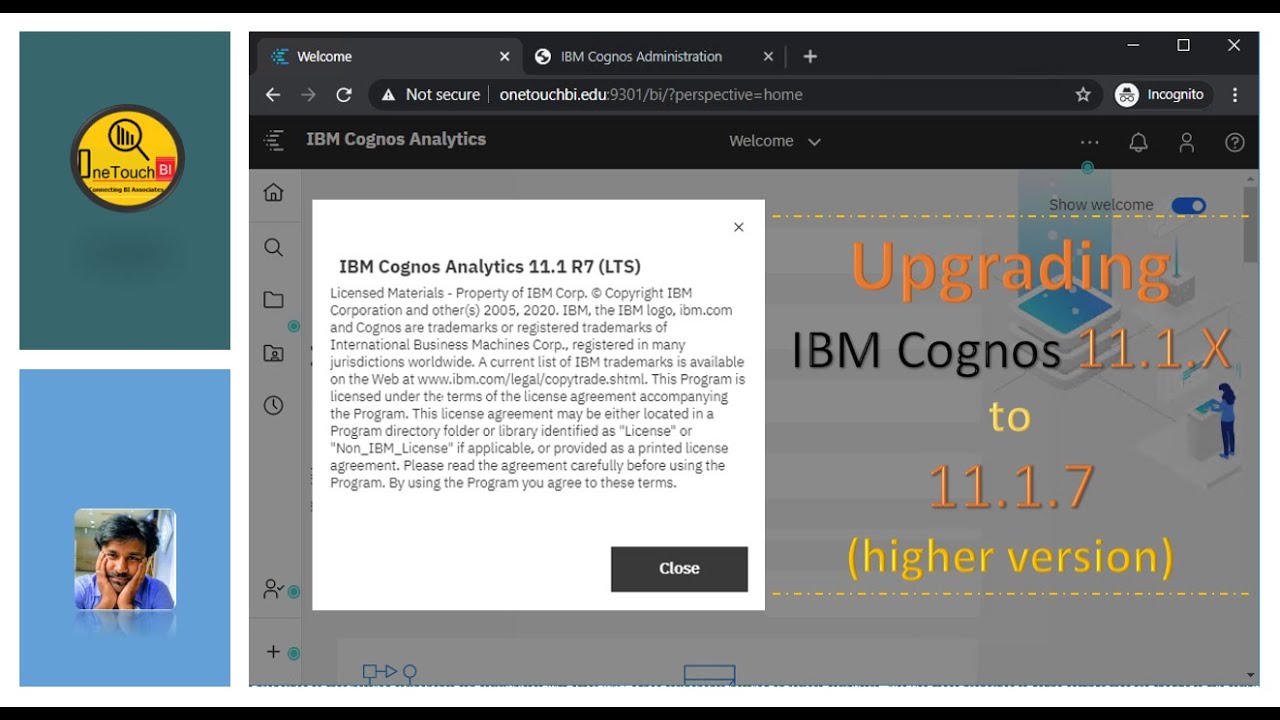This screenshot has width=1280, height=720.
Task: Open the More options ellipsis in Cognos header
Action: point(1089,142)
